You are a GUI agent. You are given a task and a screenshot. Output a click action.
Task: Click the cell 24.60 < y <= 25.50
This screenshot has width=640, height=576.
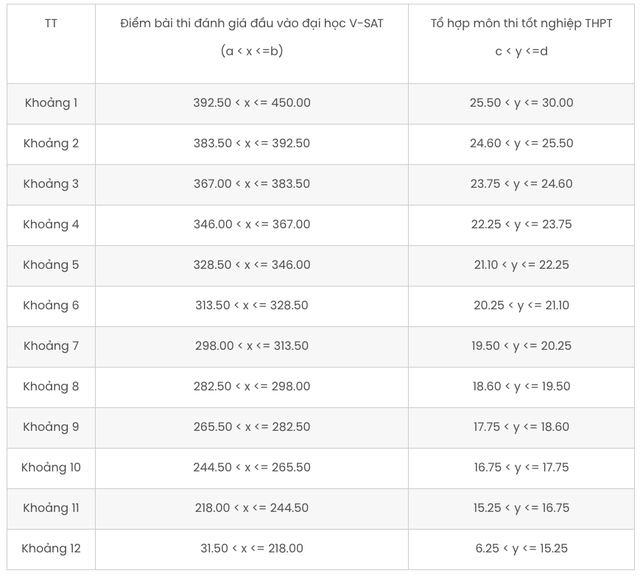tap(521, 144)
